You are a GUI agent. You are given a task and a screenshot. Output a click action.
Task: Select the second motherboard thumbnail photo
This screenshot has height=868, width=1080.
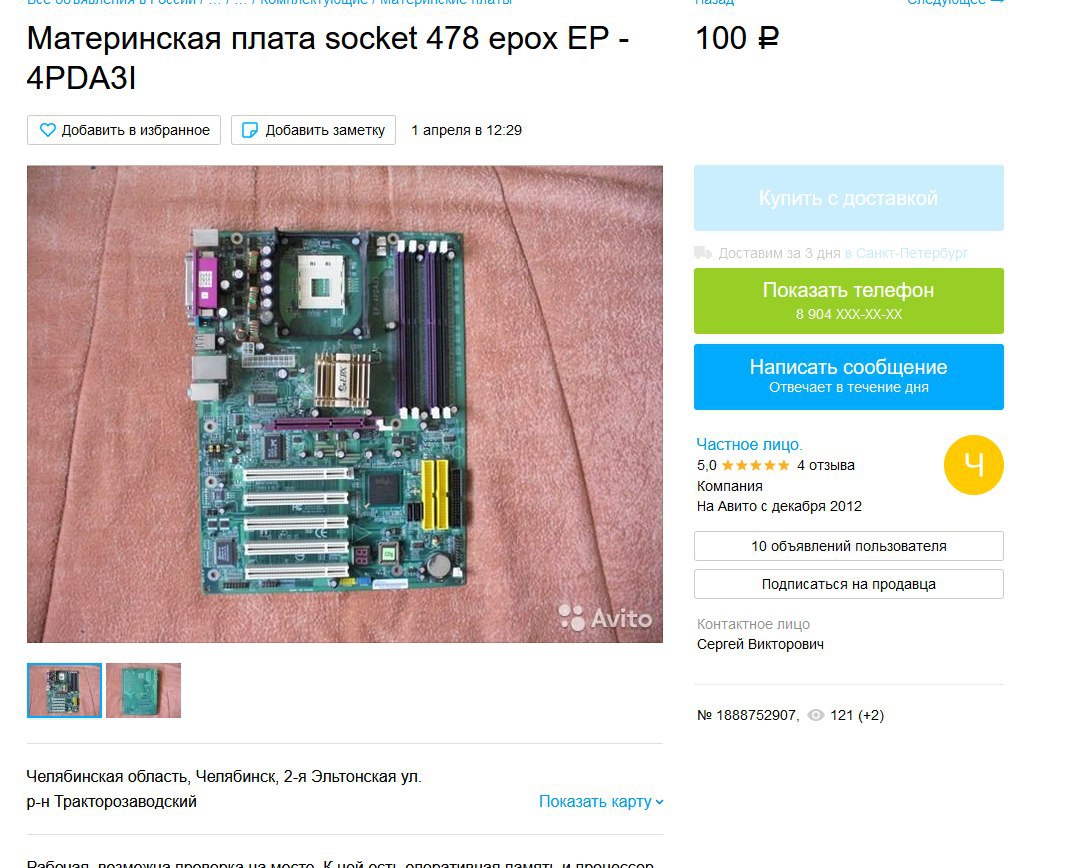143,690
